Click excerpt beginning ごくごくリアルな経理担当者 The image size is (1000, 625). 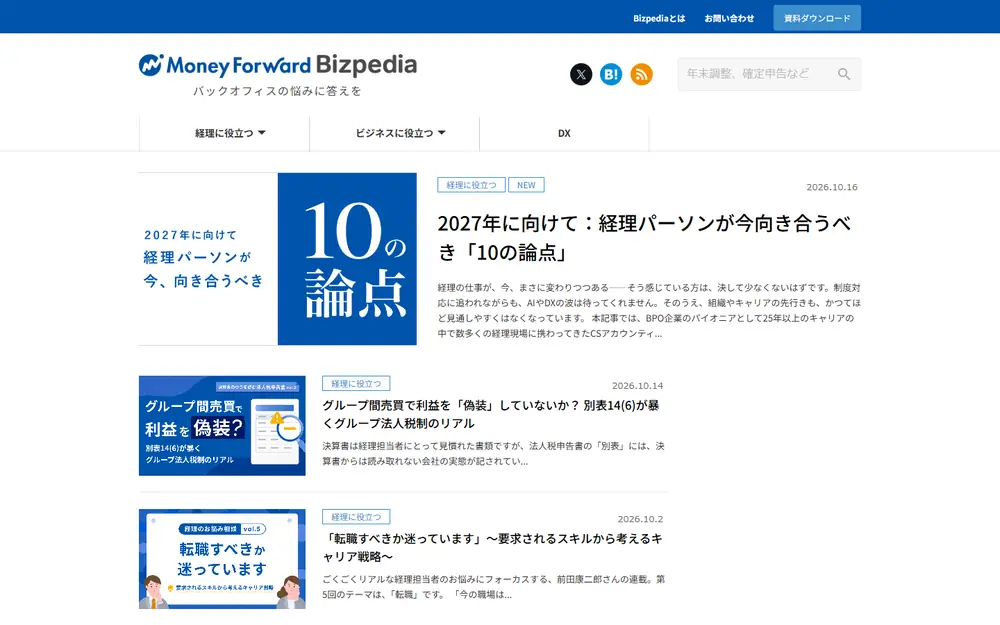click(493, 587)
